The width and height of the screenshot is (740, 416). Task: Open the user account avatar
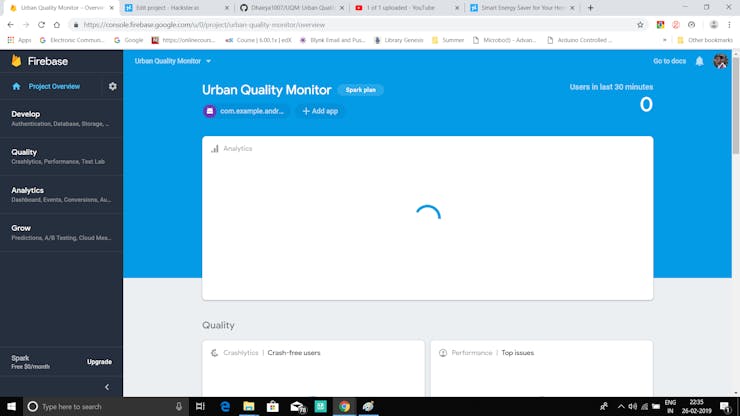[x=720, y=61]
